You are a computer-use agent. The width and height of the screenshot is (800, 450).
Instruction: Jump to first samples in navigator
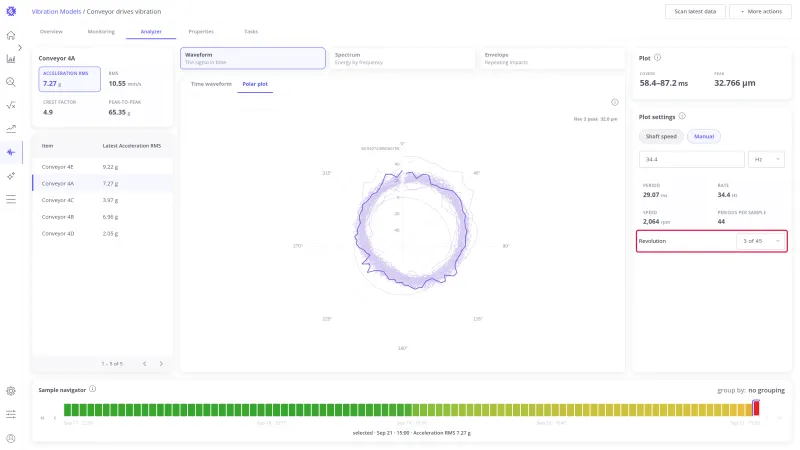(x=42, y=418)
